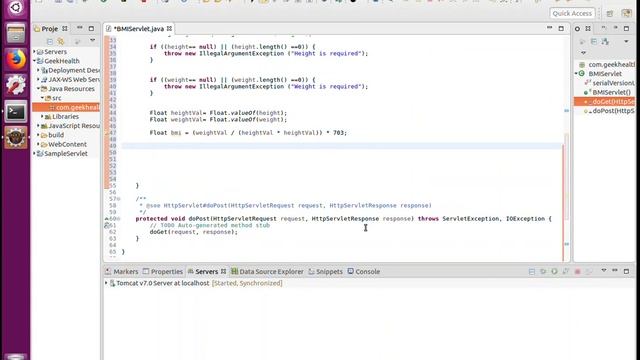
Task: Collapse the Java Resources node
Action: coord(38,89)
